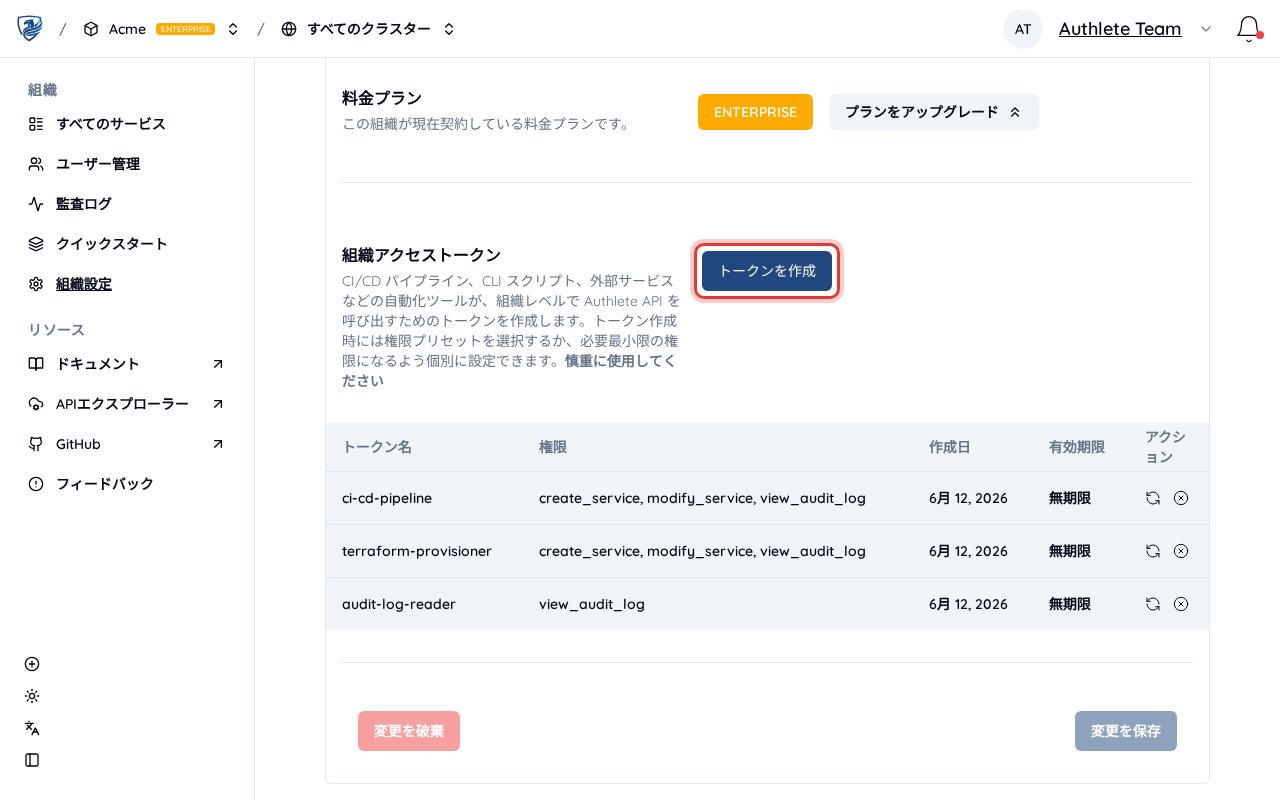Expand the Authlete Team dropdown arrow
Image resolution: width=1280 pixels, height=800 pixels.
click(x=1206, y=29)
